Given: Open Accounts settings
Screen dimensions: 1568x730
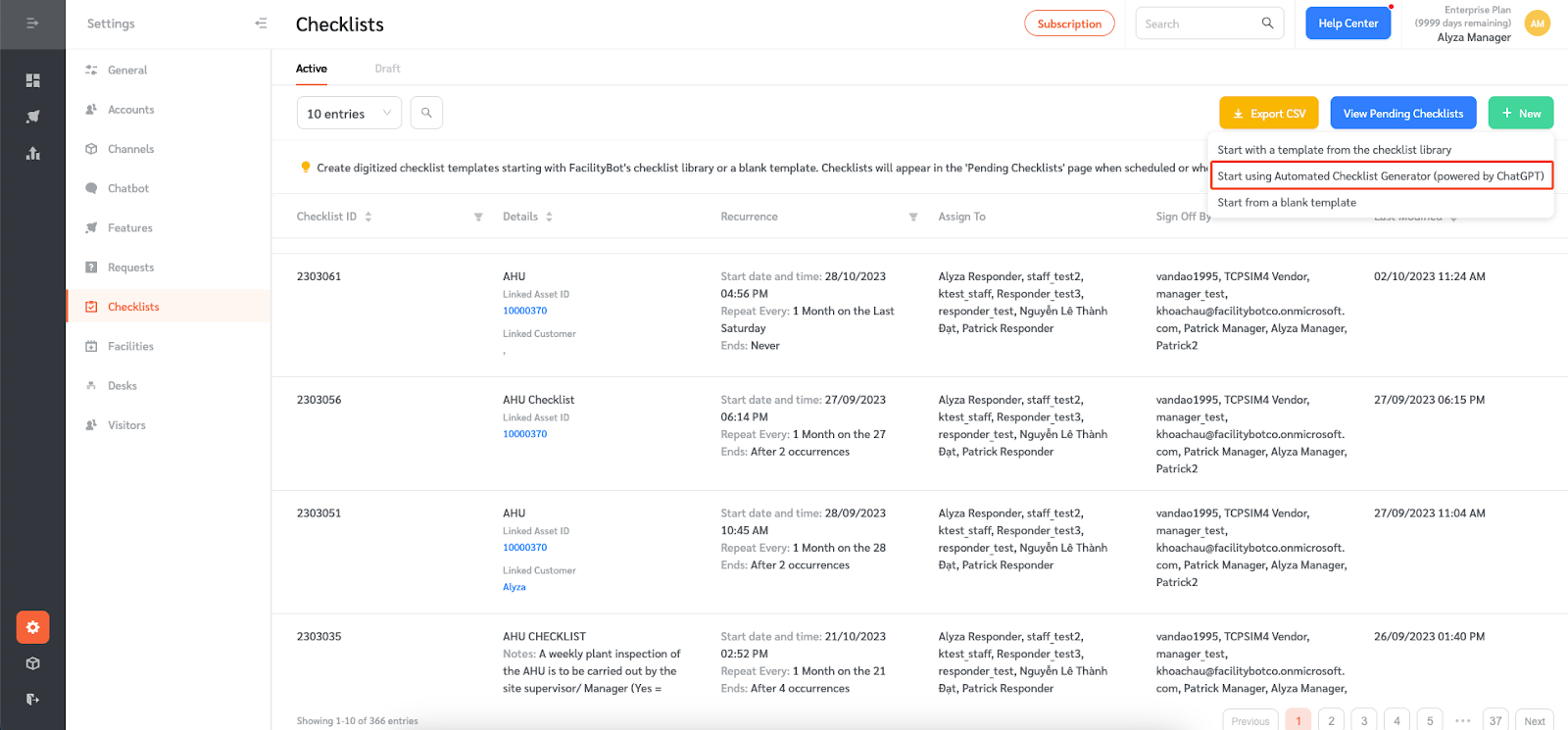Looking at the screenshot, I should click(131, 110).
